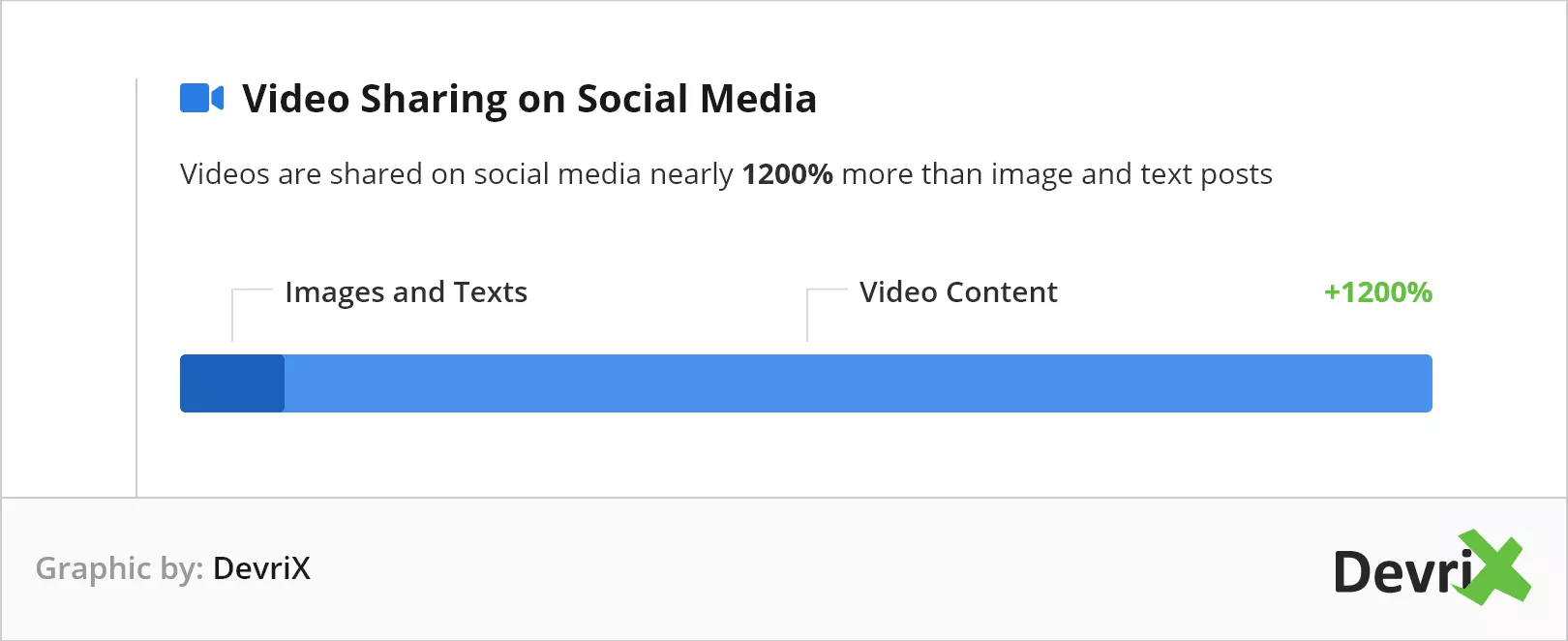Click the green +1200% label
Viewport: 1568px width, 641px height.
[x=1378, y=292]
